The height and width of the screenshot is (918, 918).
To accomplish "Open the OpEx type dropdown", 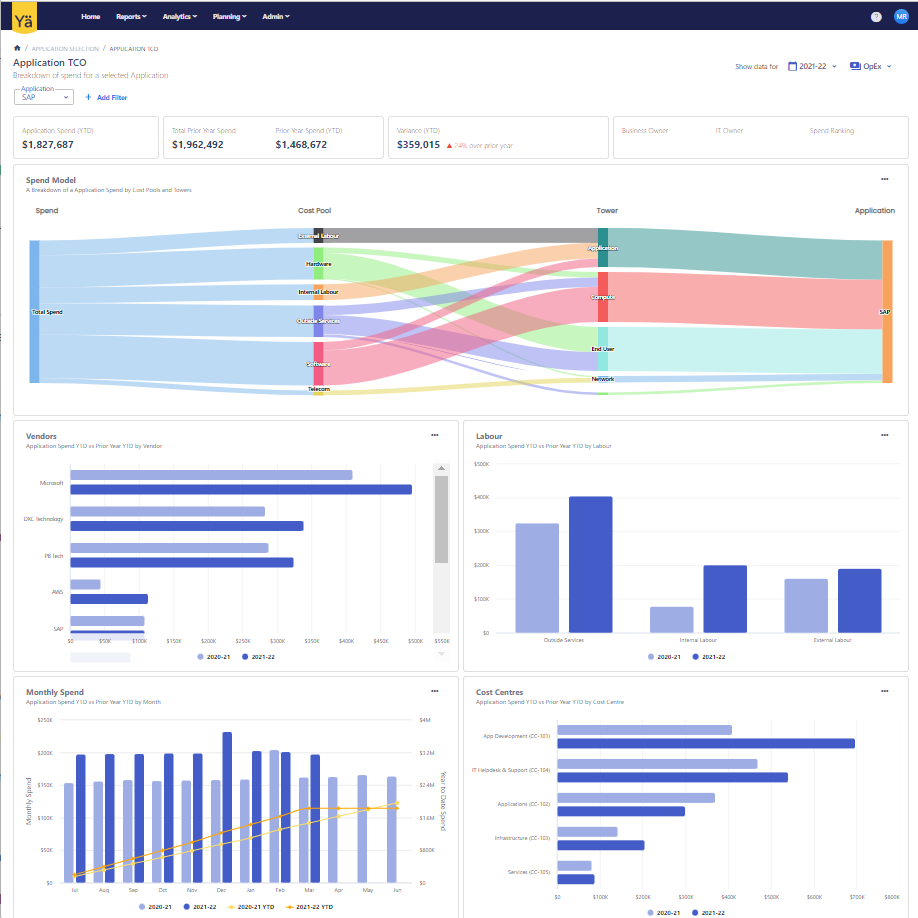I will 871,66.
